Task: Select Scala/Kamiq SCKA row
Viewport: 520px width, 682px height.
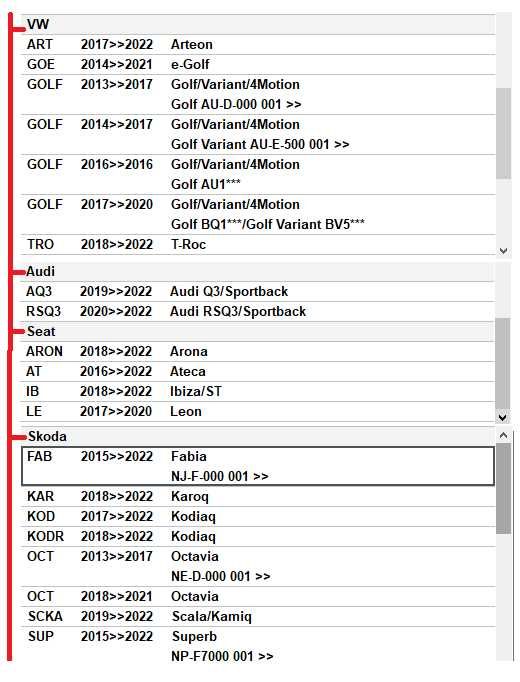Action: (x=258, y=616)
